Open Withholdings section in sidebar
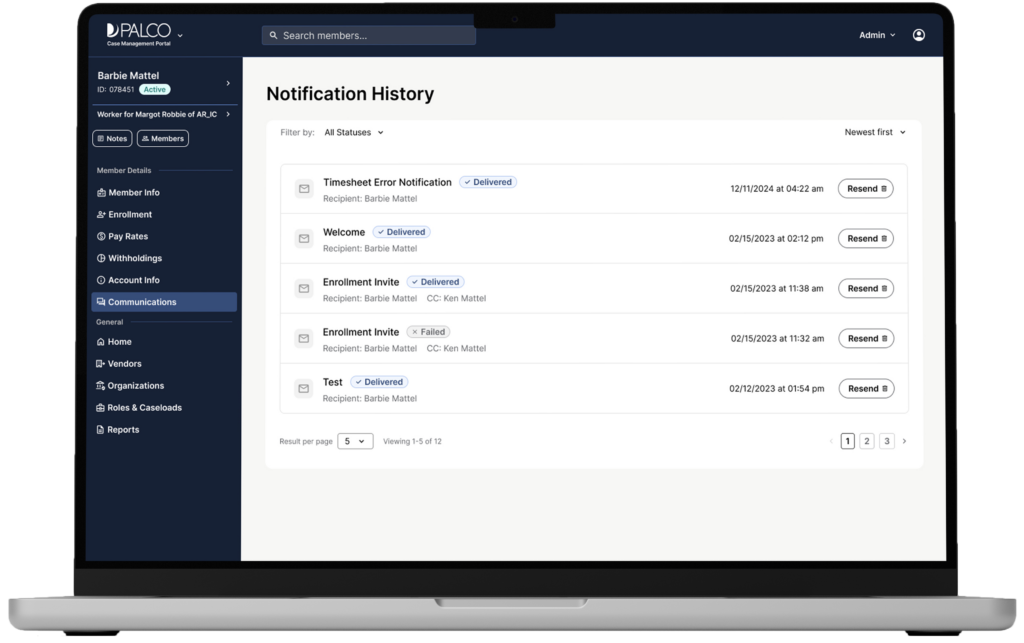1024x643 pixels. 135,258
